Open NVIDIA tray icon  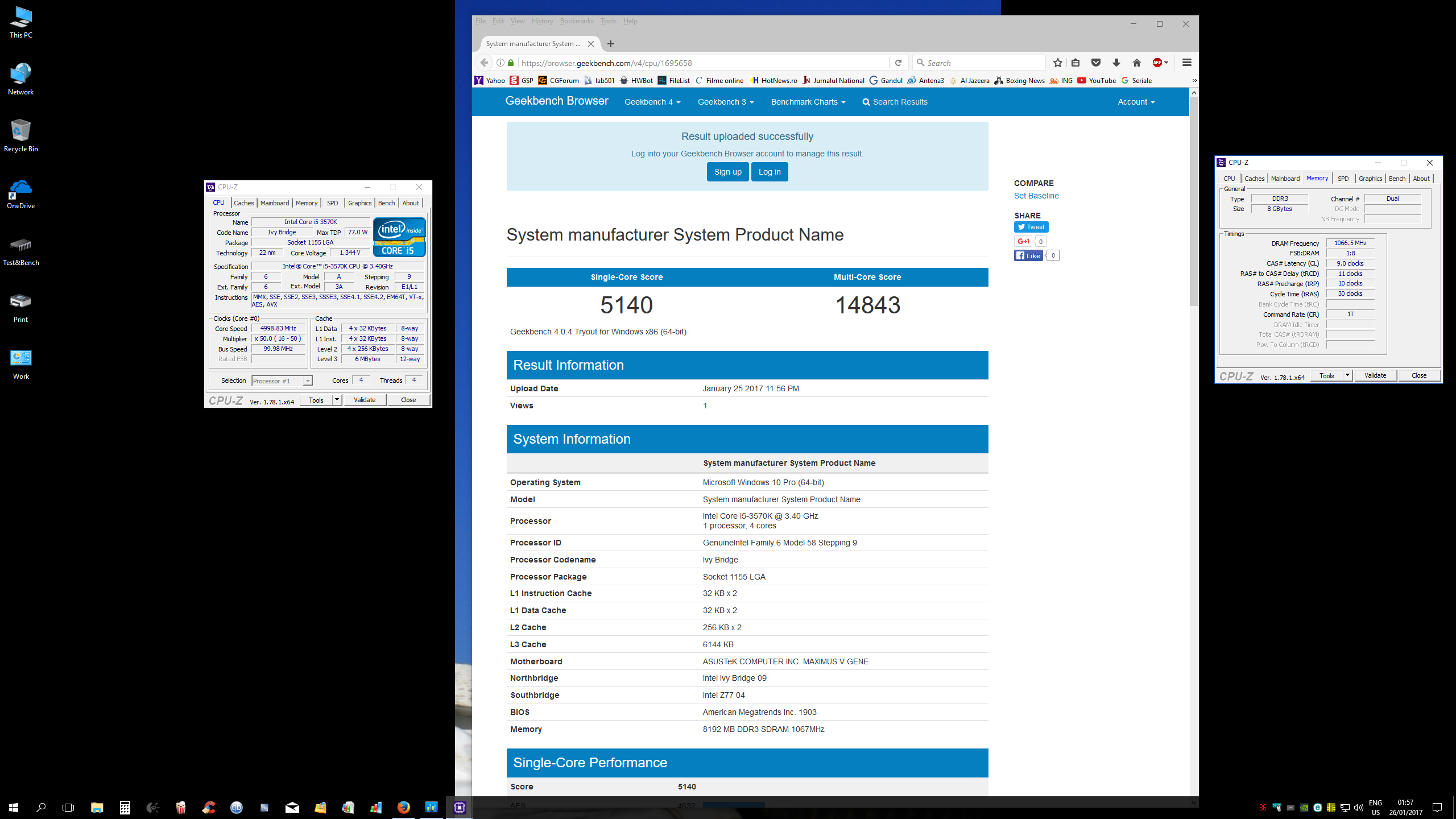coord(1304,808)
